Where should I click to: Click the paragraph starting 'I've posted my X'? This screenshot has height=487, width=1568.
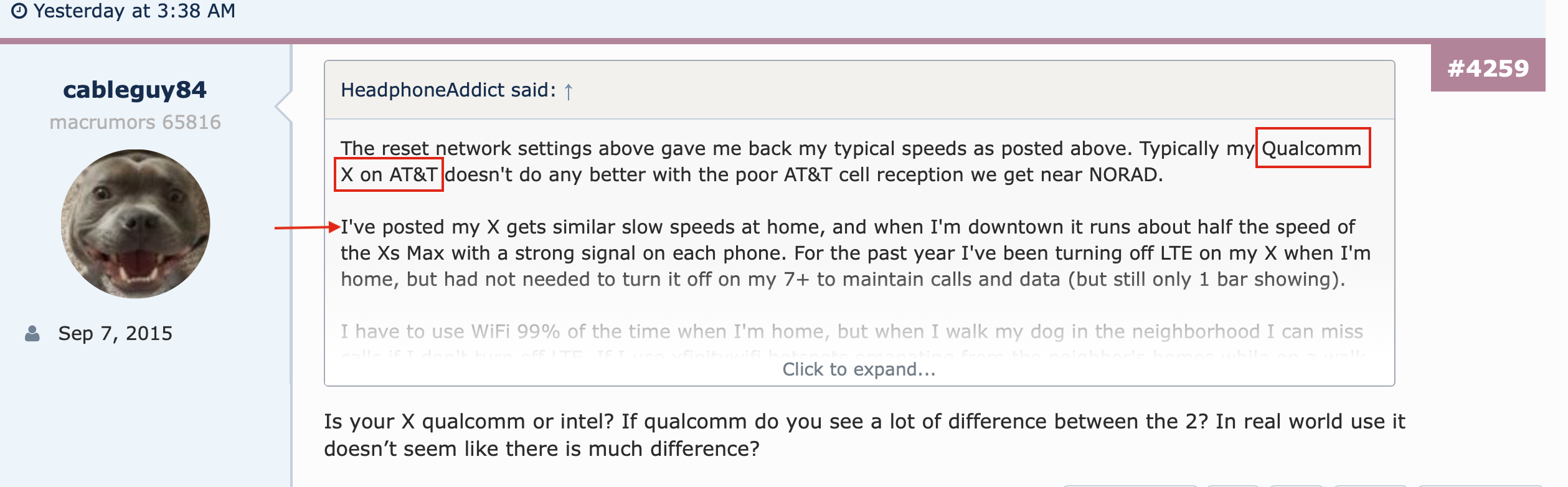[856, 253]
